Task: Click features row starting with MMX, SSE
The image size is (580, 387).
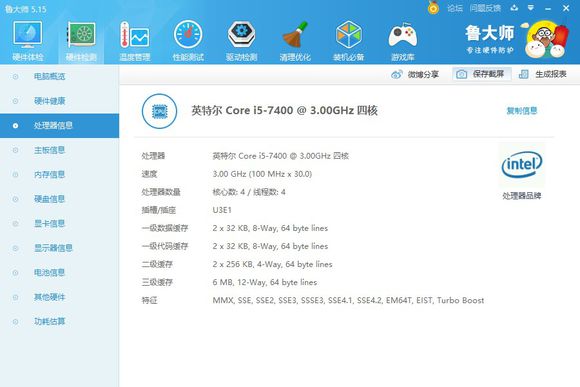Action: (348, 300)
